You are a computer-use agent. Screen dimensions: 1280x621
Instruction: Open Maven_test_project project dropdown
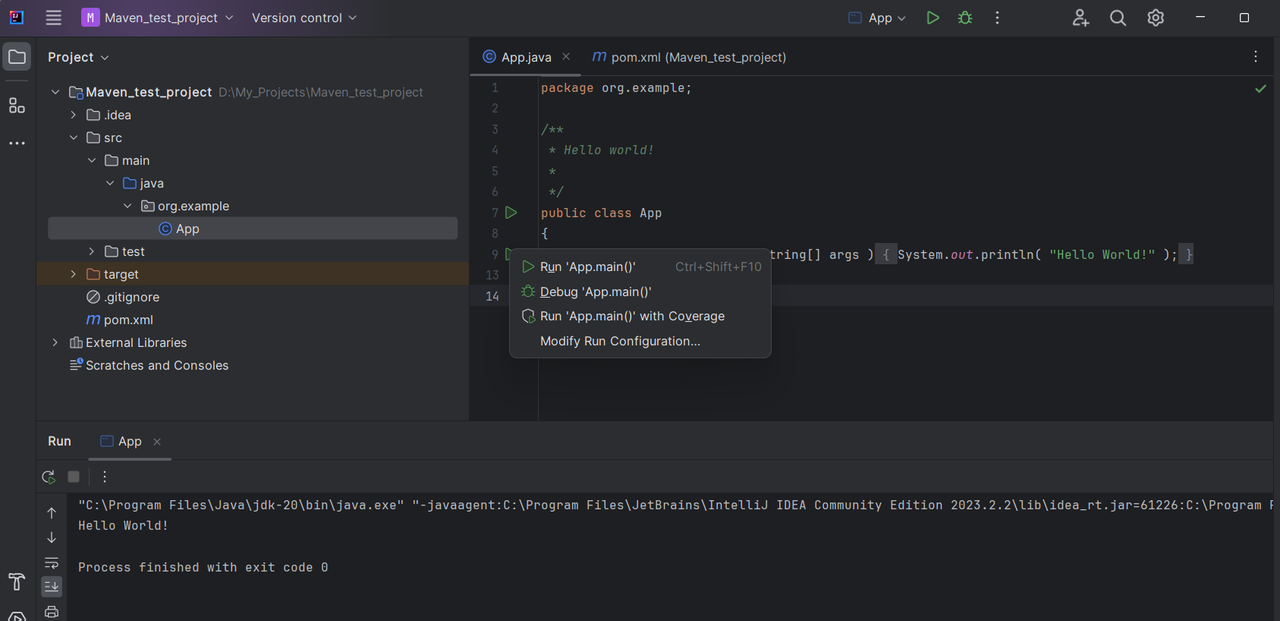(158, 18)
